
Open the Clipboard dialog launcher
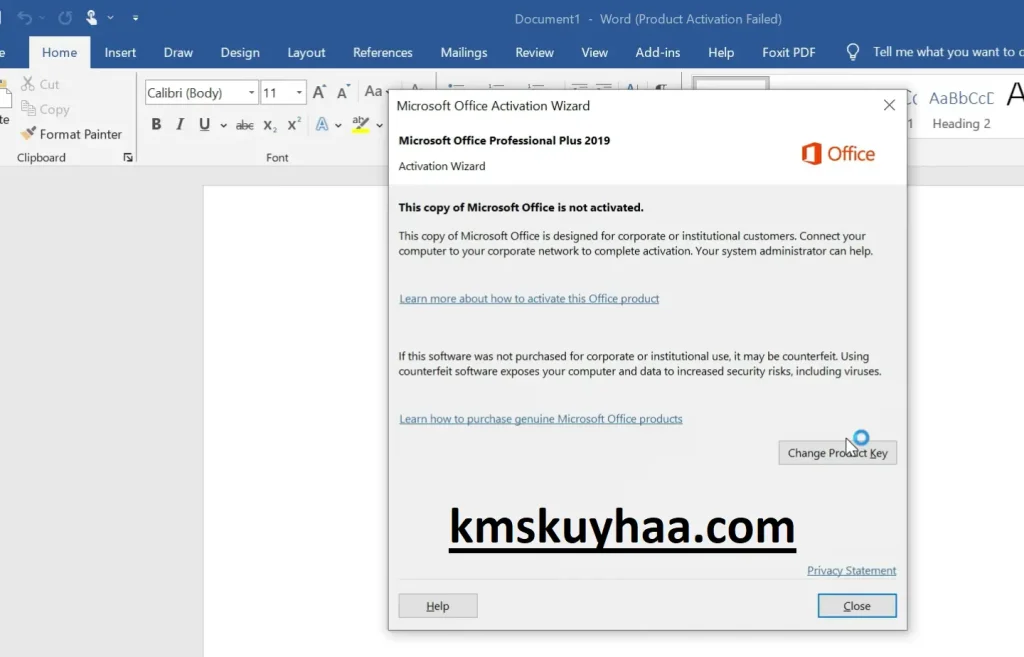pos(128,157)
